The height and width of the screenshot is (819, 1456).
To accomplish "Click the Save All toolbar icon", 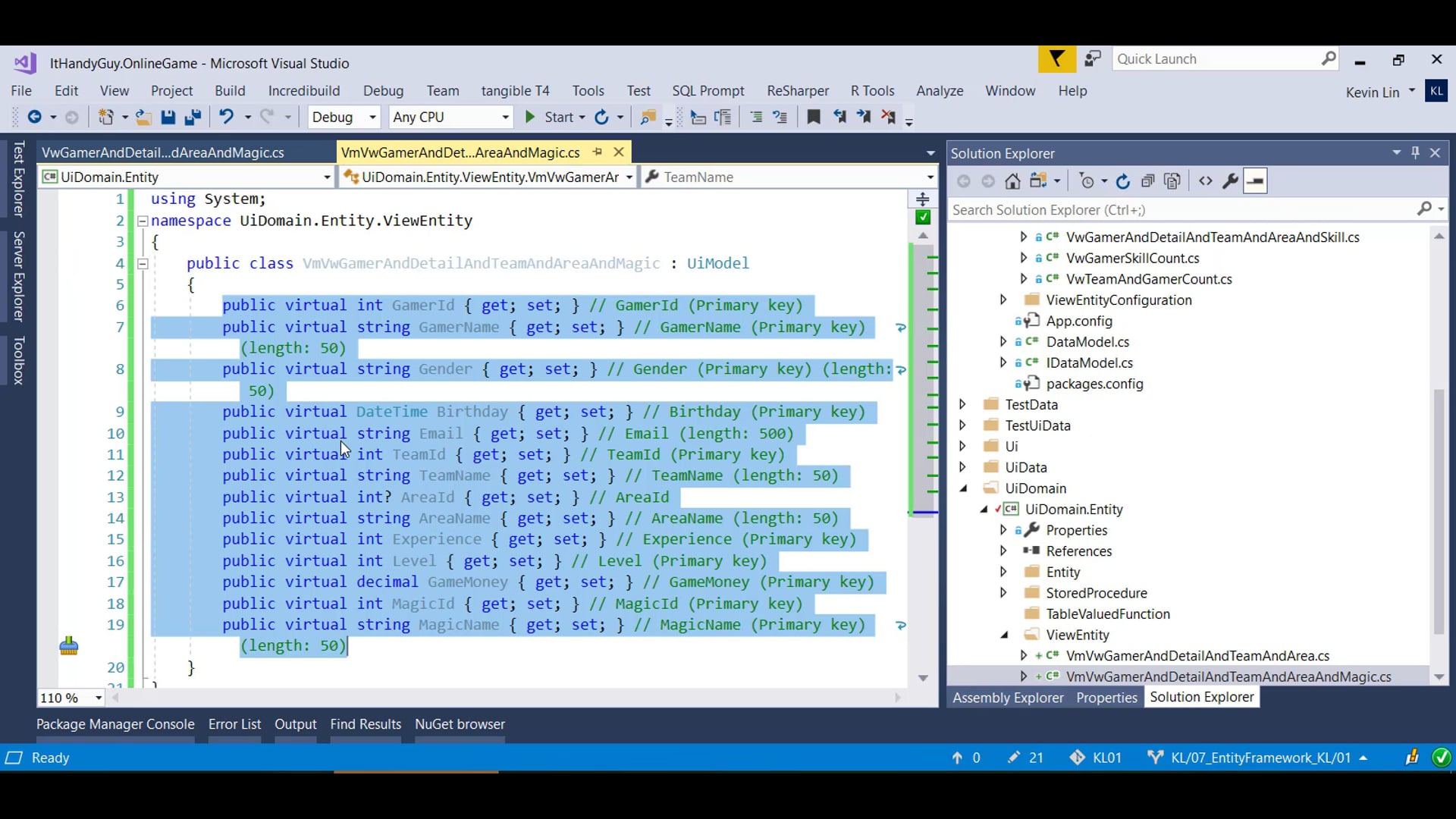I will pyautogui.click(x=193, y=117).
